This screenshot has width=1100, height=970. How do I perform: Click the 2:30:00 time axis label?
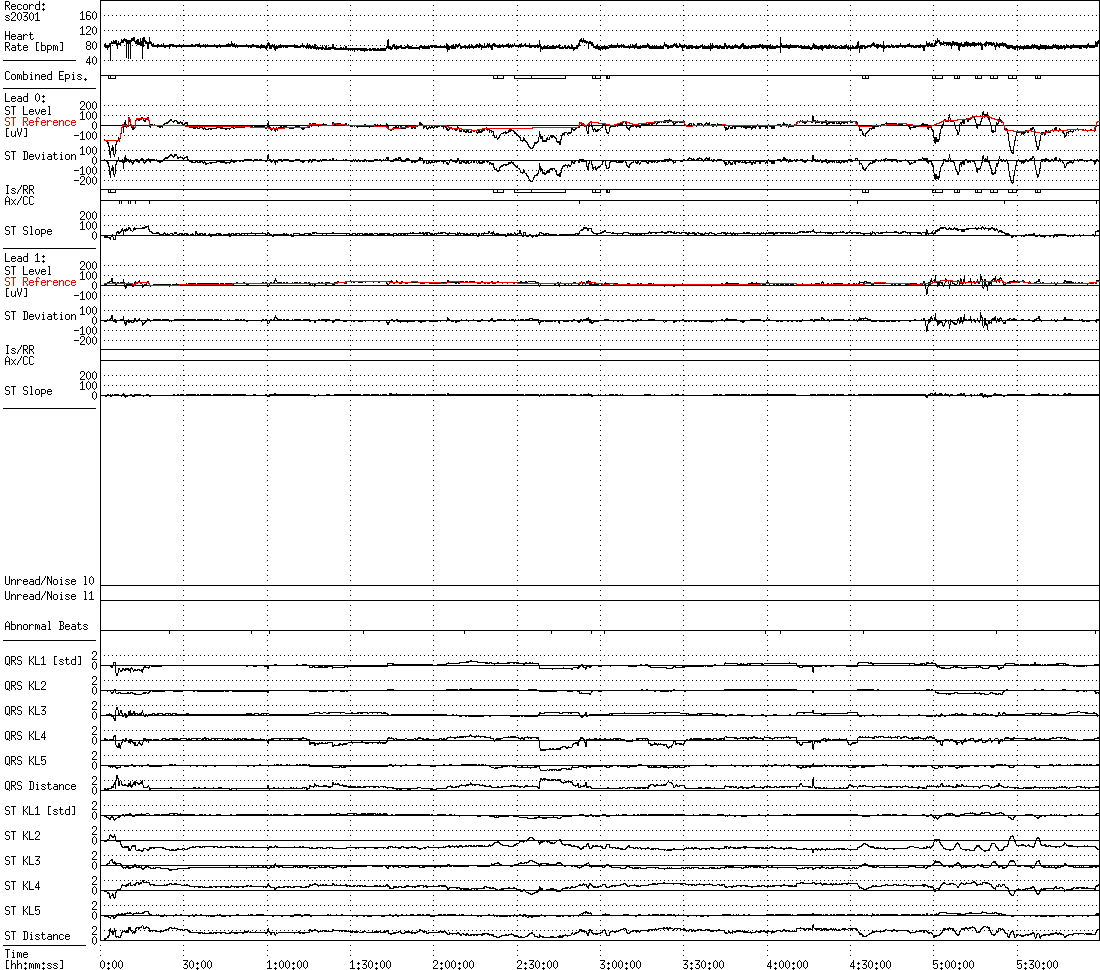tap(536, 964)
